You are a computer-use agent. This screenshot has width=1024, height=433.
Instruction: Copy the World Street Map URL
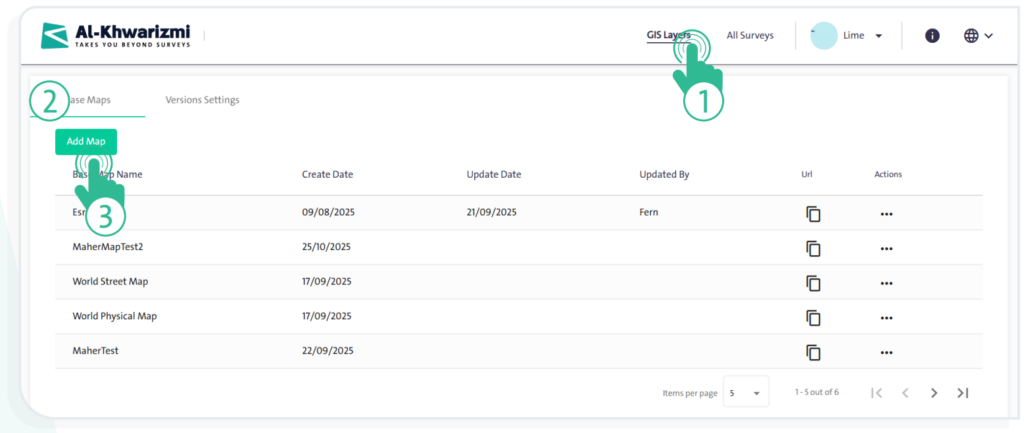click(813, 283)
